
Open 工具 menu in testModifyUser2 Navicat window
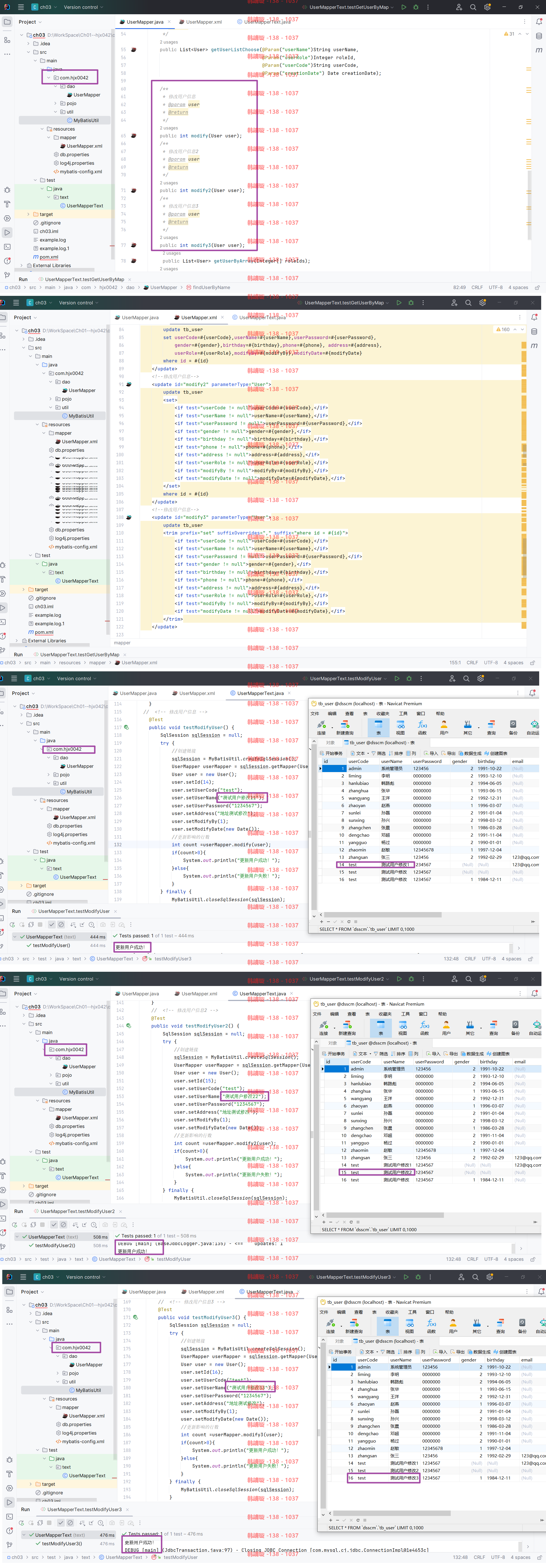coord(406,1014)
